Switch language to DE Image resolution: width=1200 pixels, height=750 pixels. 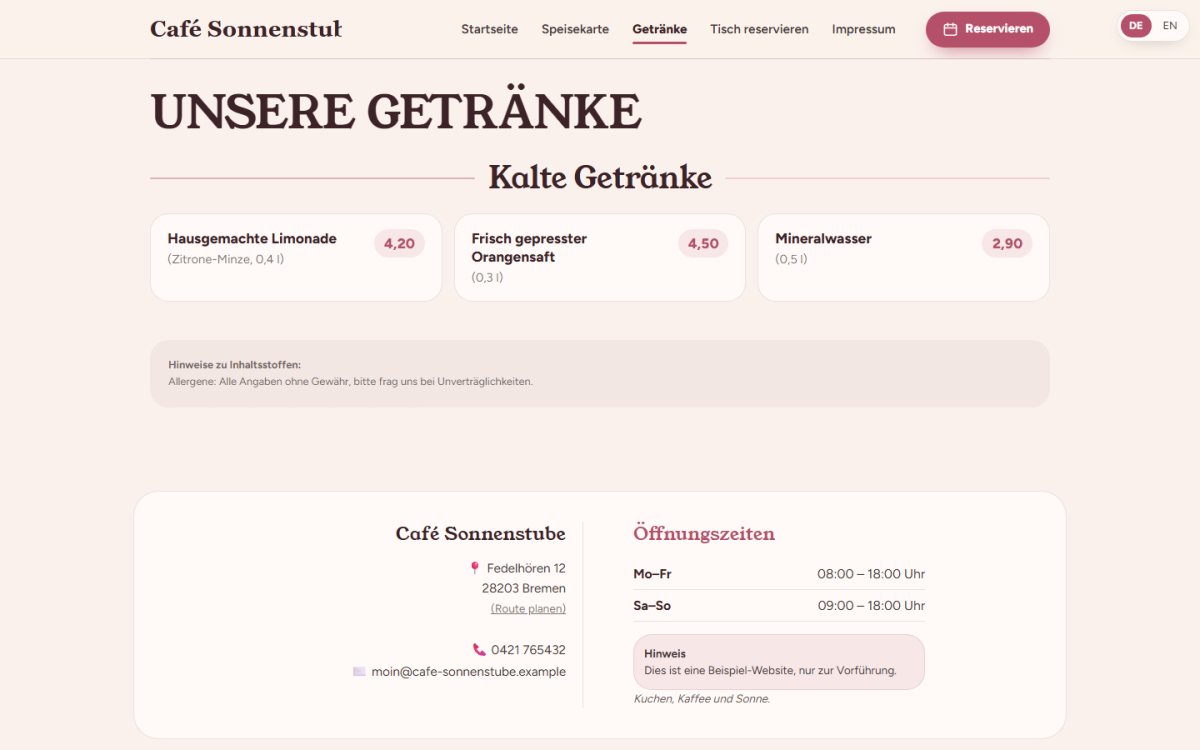(x=1136, y=26)
